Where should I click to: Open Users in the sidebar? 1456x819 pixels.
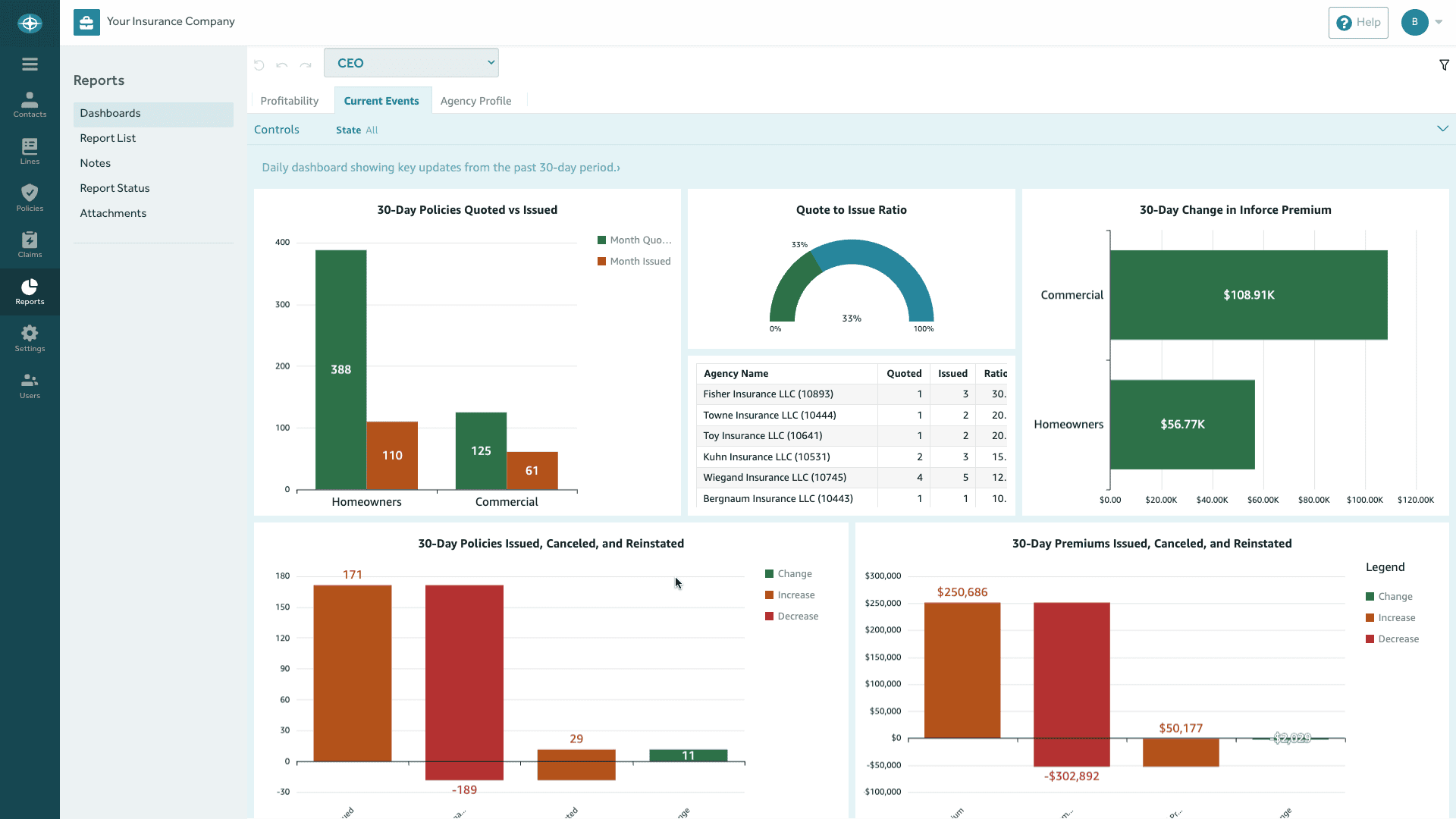click(x=30, y=386)
